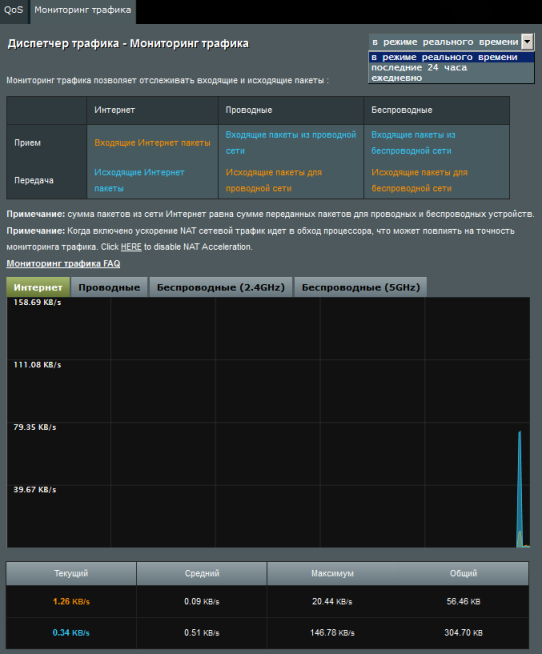Show Беспроводные (5GHz) traffic graph
Viewport: 542px width, 654px height.
tap(360, 287)
